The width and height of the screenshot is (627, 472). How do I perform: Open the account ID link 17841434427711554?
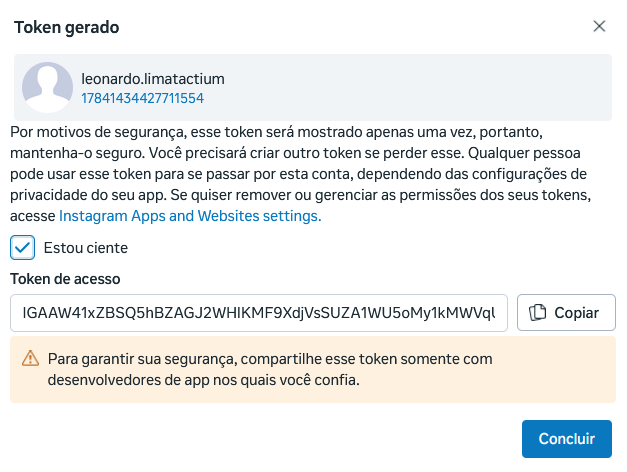tap(142, 98)
